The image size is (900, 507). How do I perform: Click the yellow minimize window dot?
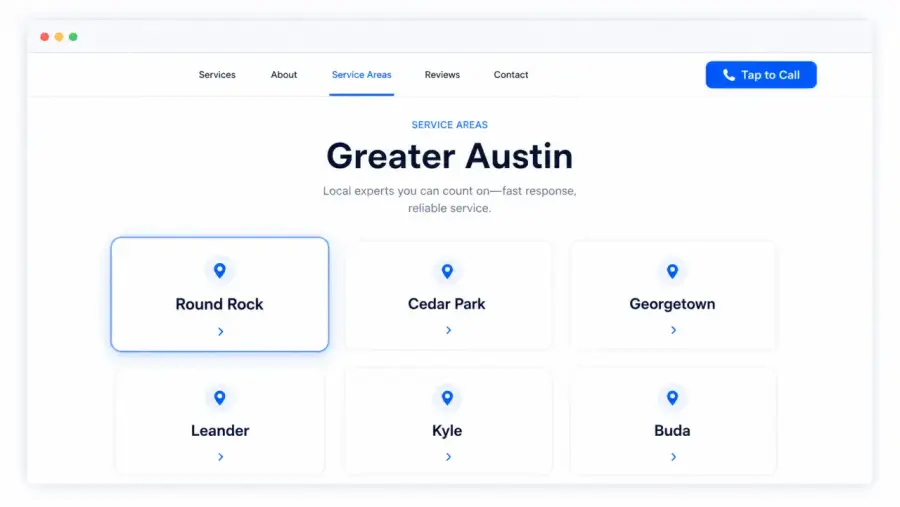click(x=59, y=37)
